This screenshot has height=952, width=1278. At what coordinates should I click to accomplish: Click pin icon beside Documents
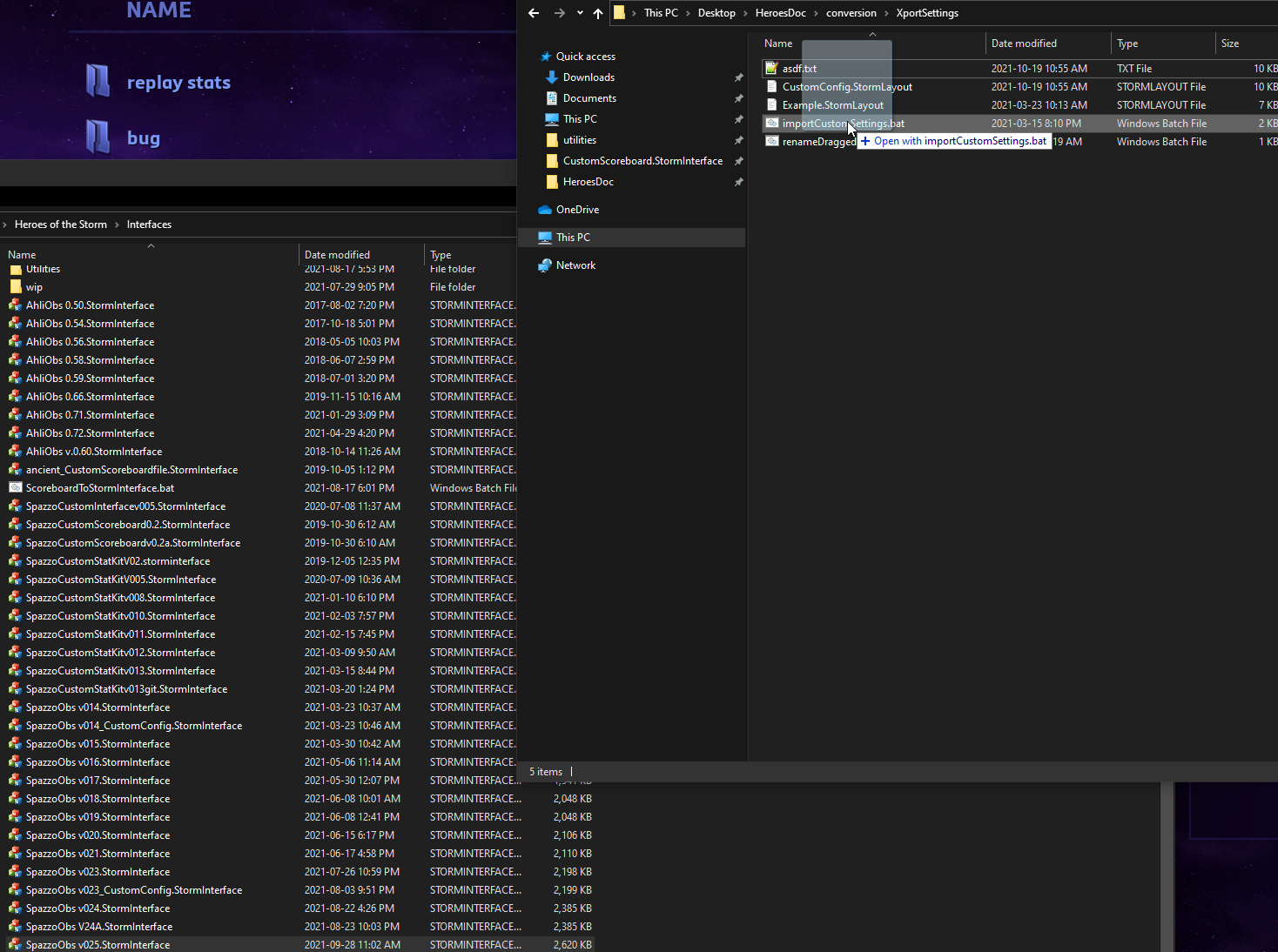coord(738,98)
